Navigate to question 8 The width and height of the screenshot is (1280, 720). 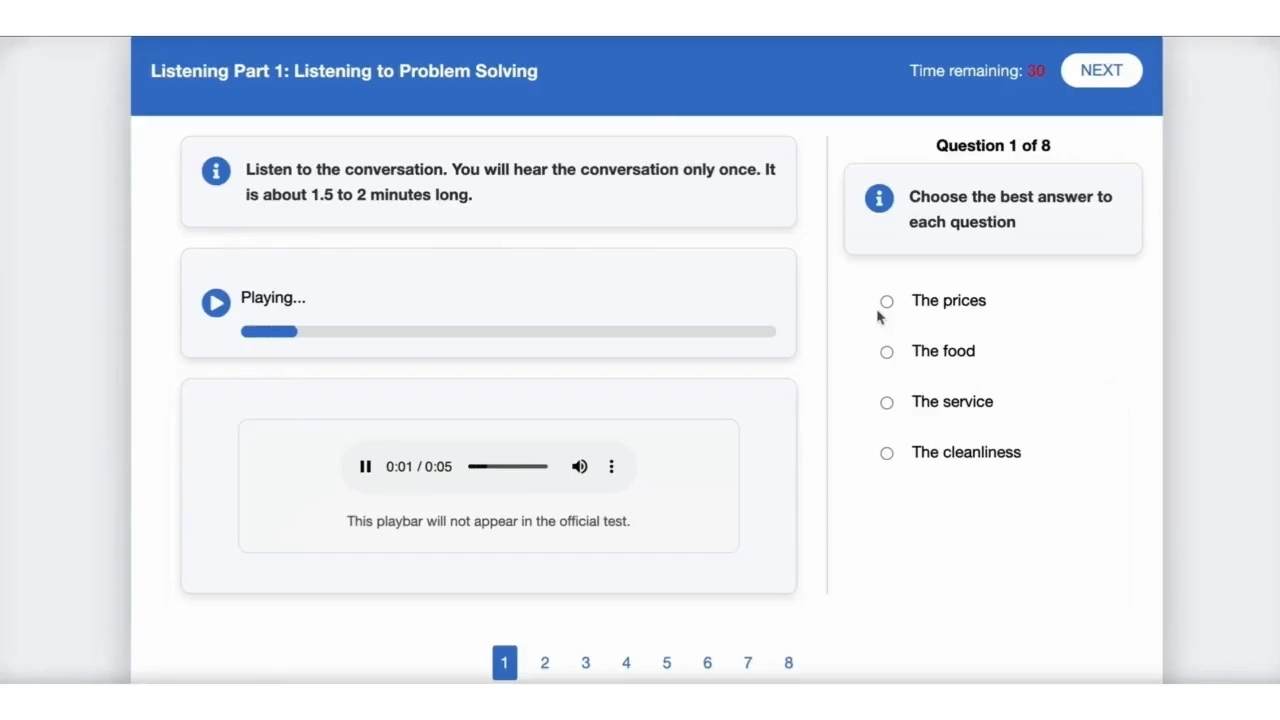(788, 662)
